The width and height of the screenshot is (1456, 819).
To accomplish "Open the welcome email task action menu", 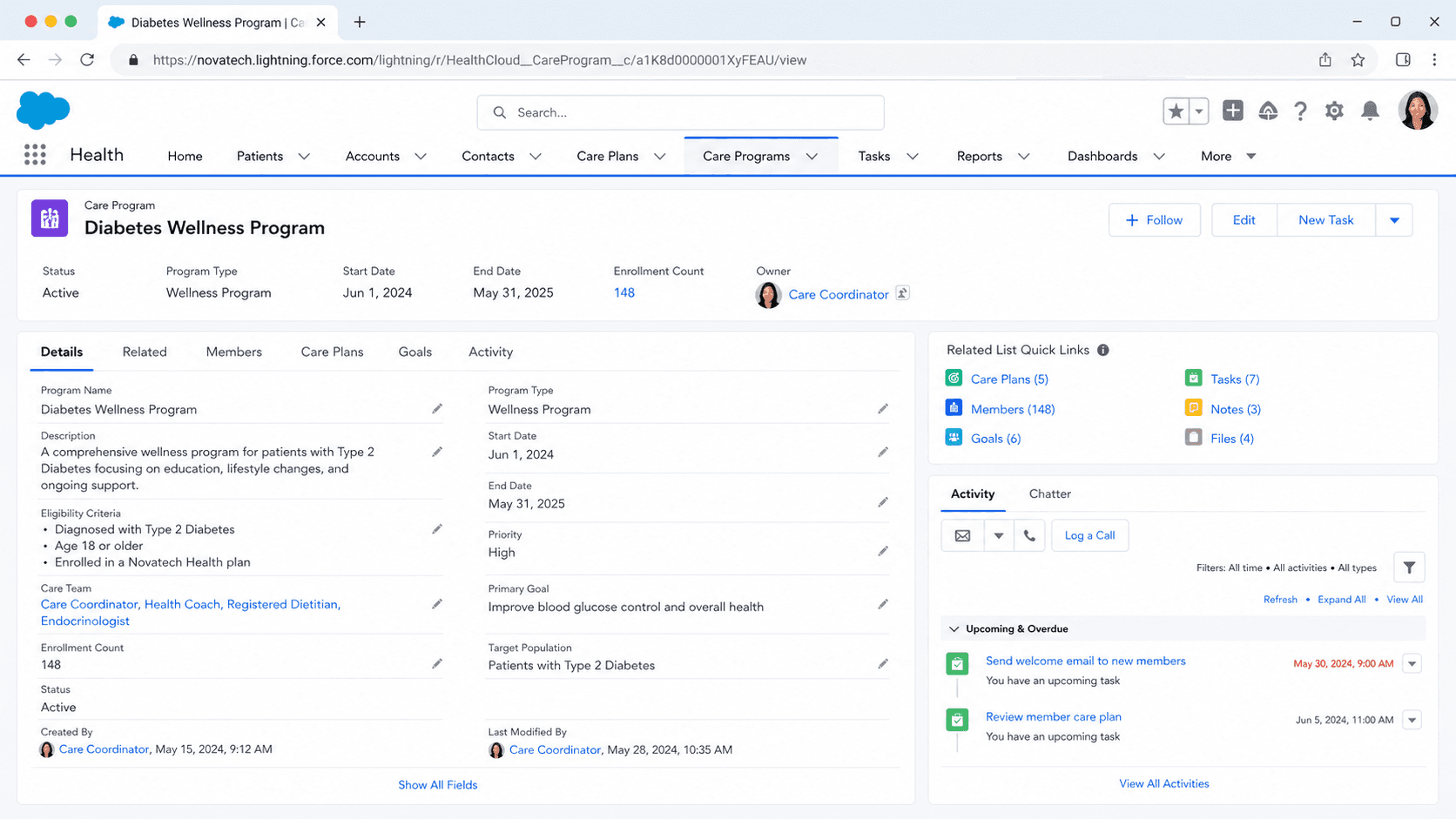I will pyautogui.click(x=1412, y=664).
